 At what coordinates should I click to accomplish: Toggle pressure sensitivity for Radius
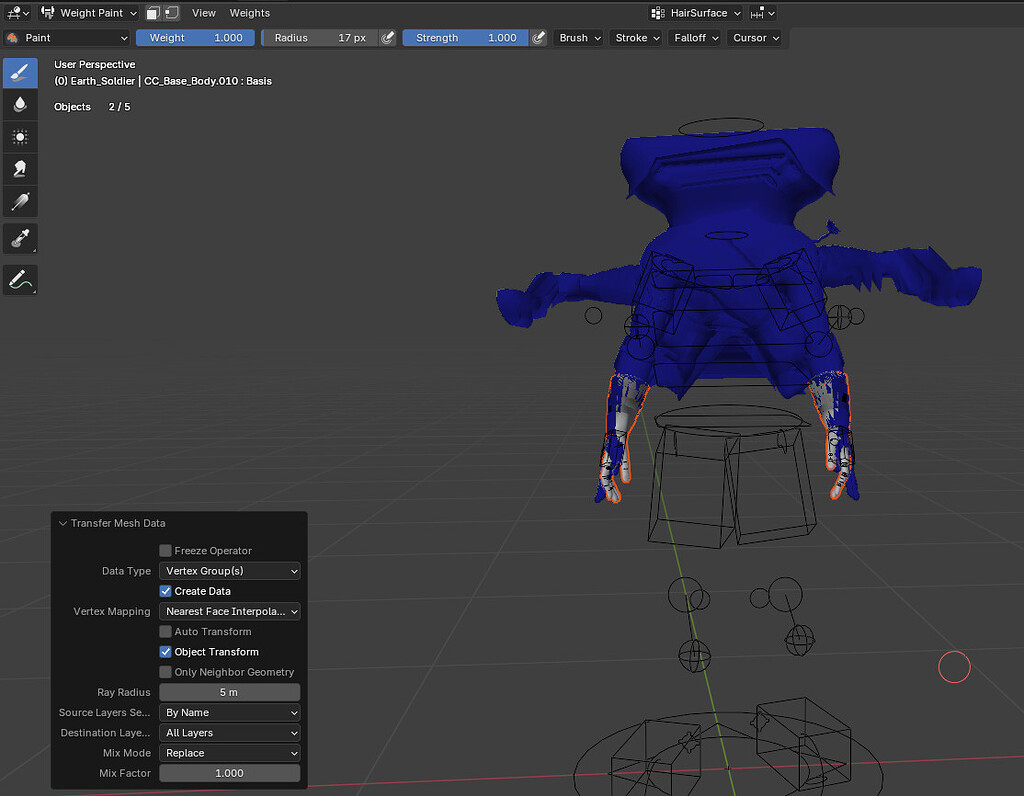[388, 38]
